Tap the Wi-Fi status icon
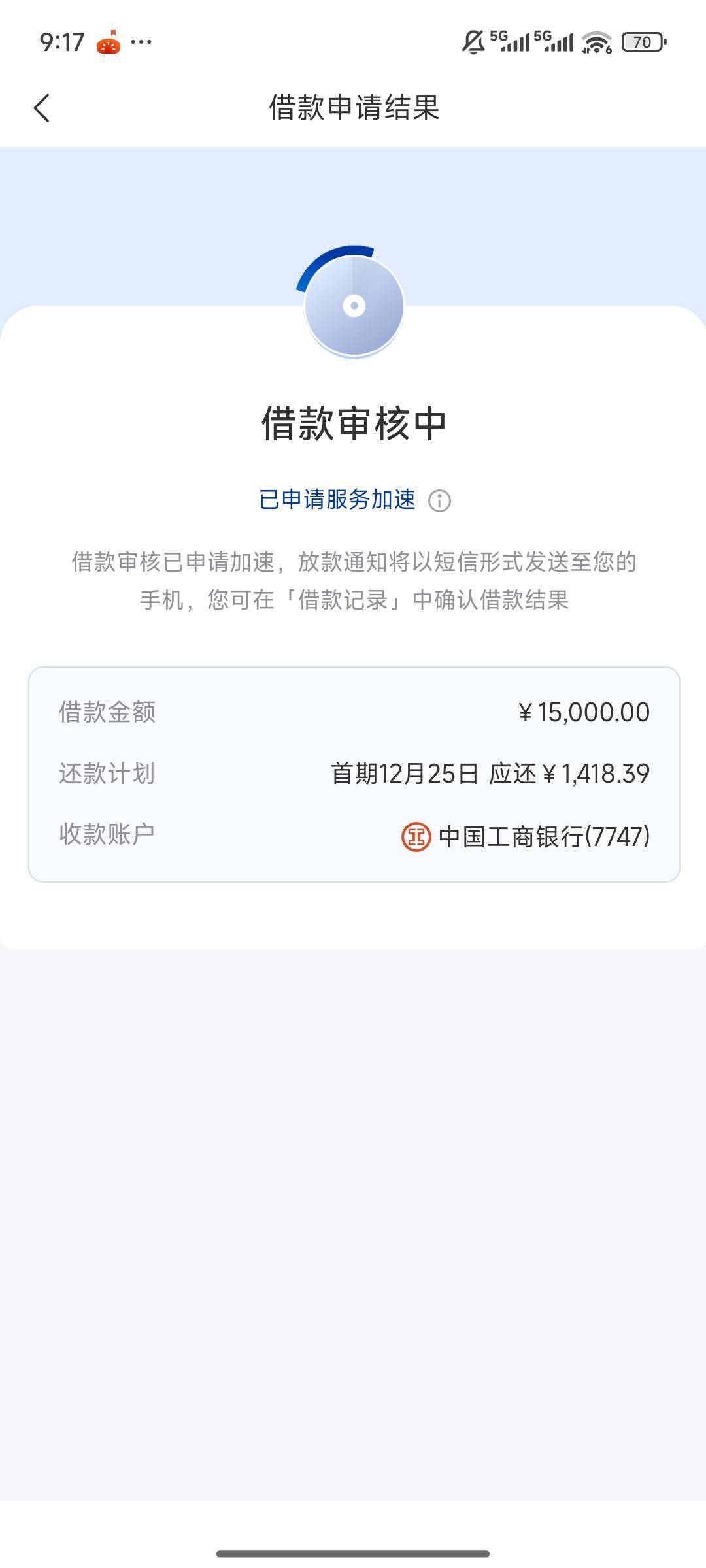The width and height of the screenshot is (706, 1568). click(x=596, y=43)
